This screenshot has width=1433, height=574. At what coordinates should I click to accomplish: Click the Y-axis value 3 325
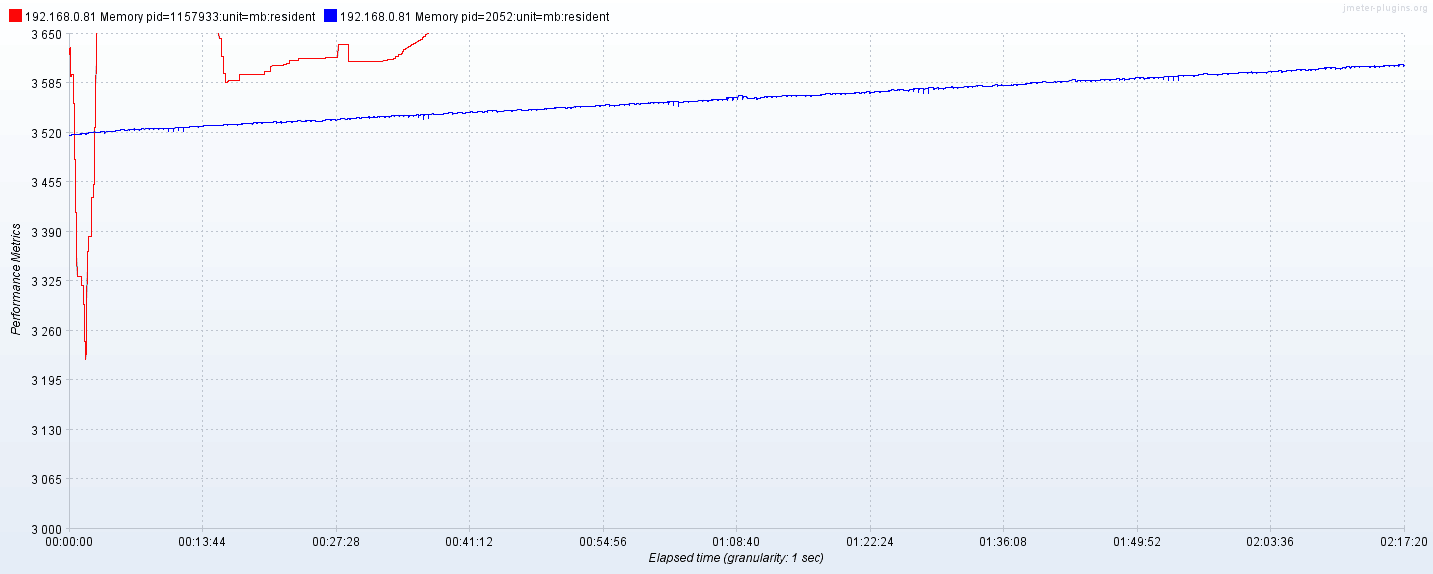[47, 281]
